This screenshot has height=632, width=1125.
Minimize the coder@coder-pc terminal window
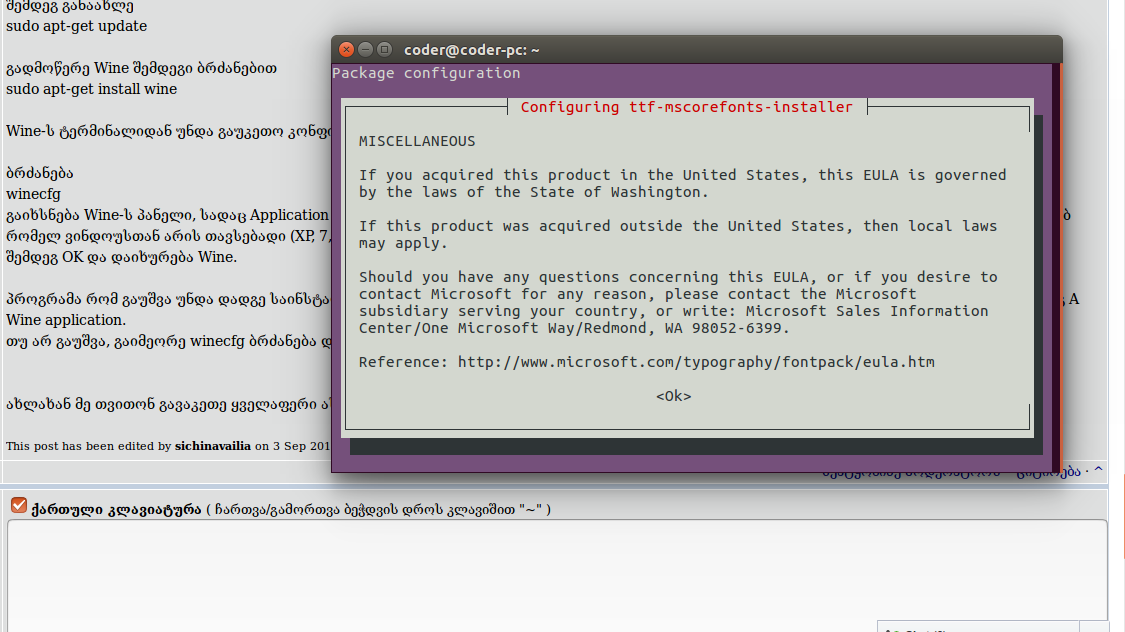(x=365, y=49)
